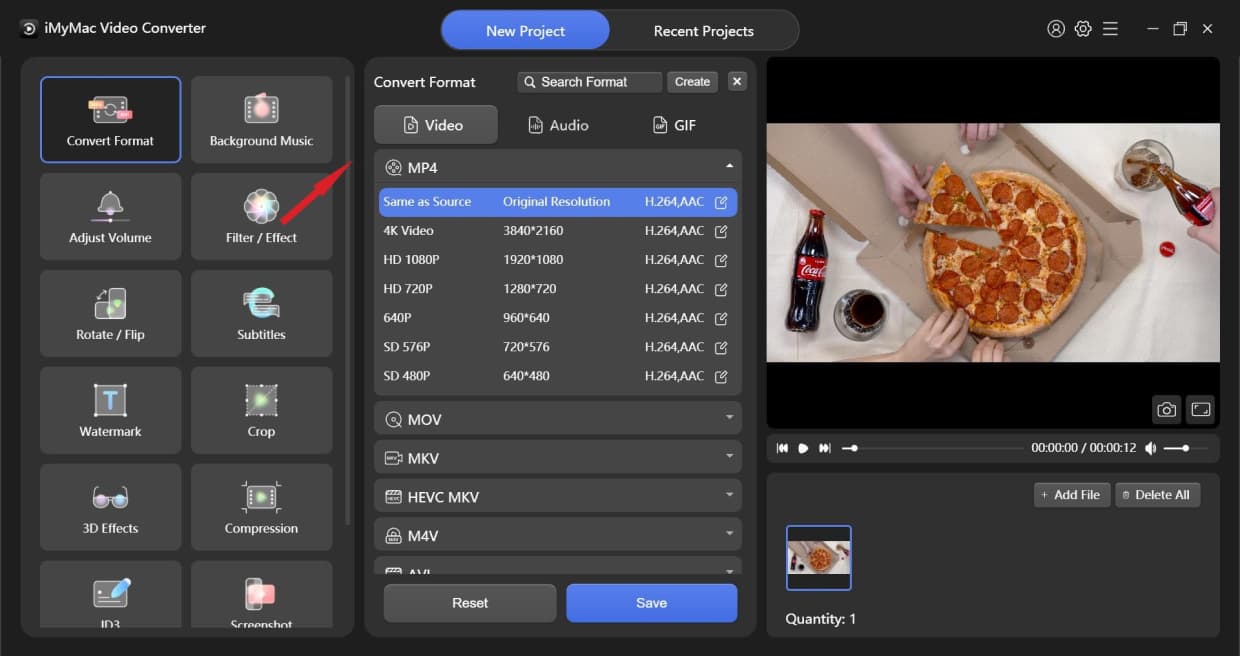Close the Convert Format panel
This screenshot has height=656, width=1240.
point(737,82)
